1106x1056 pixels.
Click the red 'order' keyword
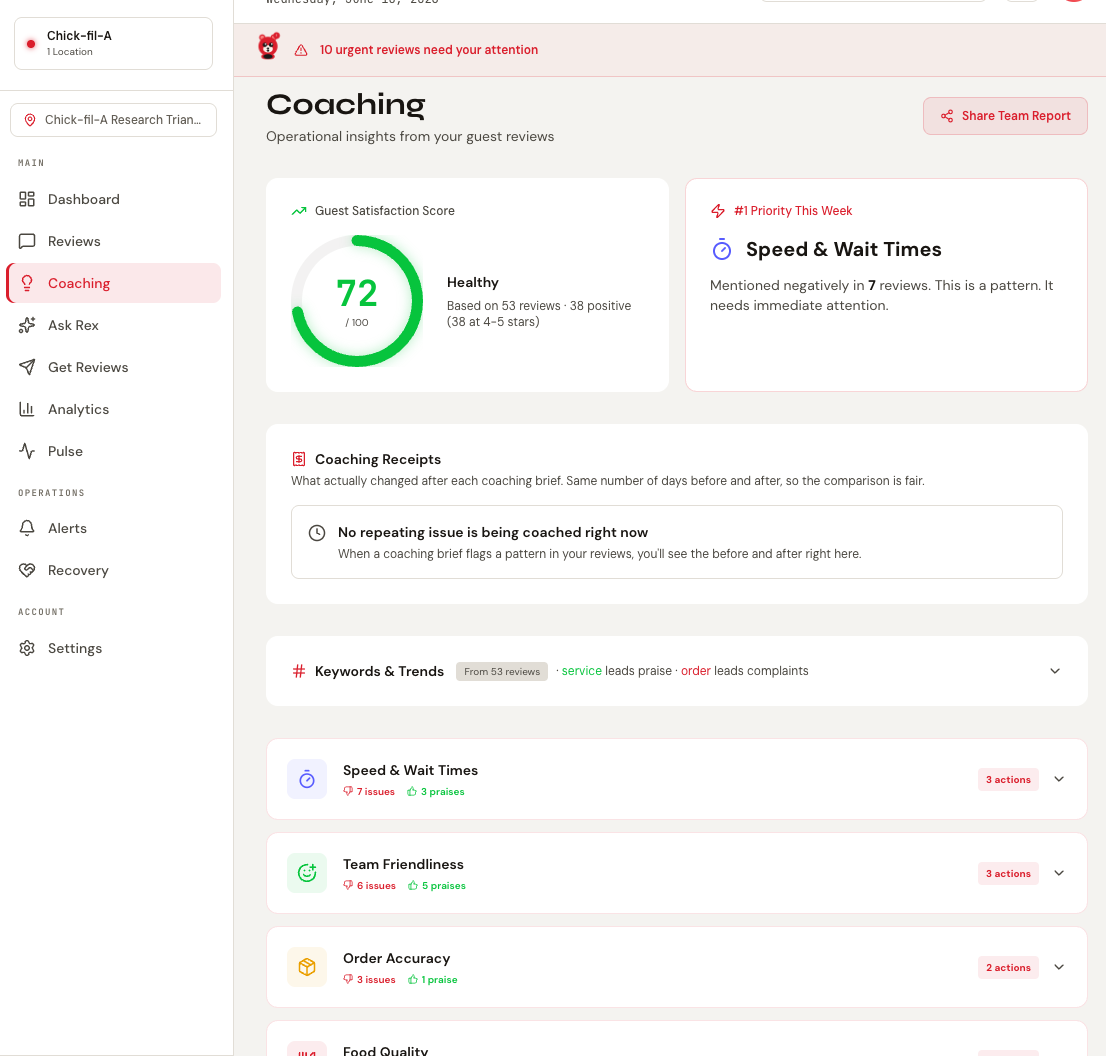pyautogui.click(x=695, y=671)
